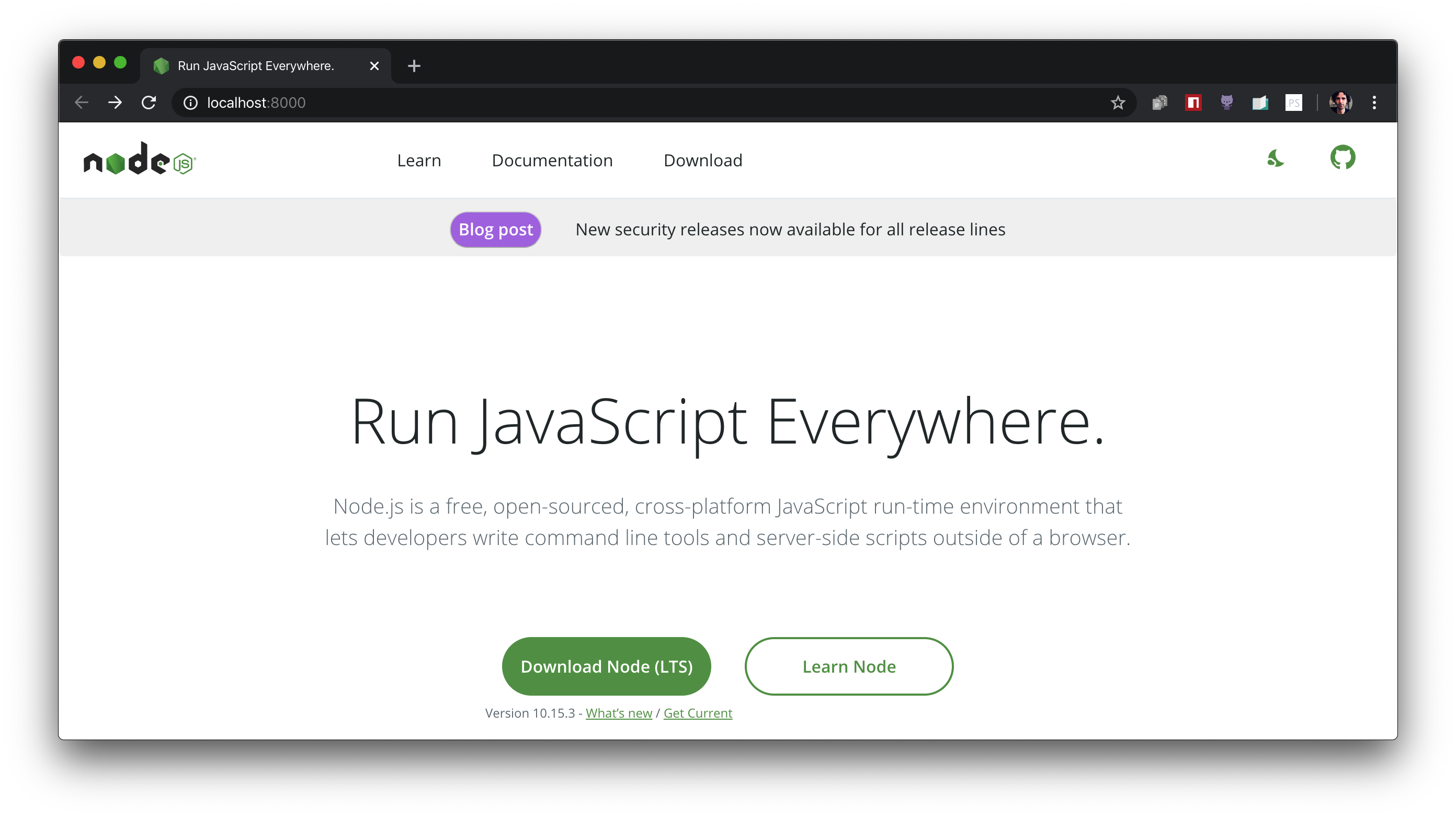Click the Download Node (LTS) button
1456x817 pixels.
[x=607, y=666]
